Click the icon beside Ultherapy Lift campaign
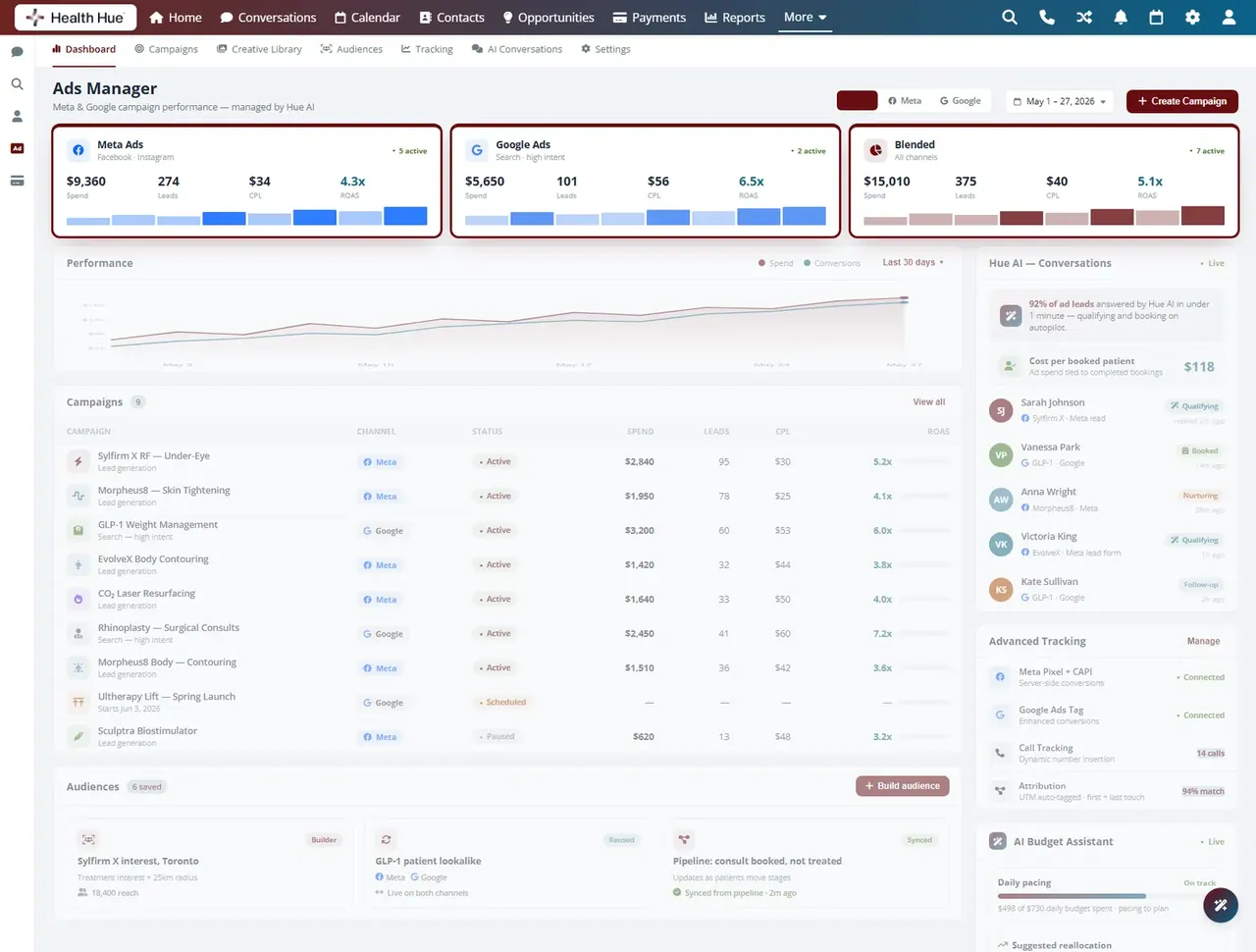Viewport: 1256px width, 952px height. 78,702
